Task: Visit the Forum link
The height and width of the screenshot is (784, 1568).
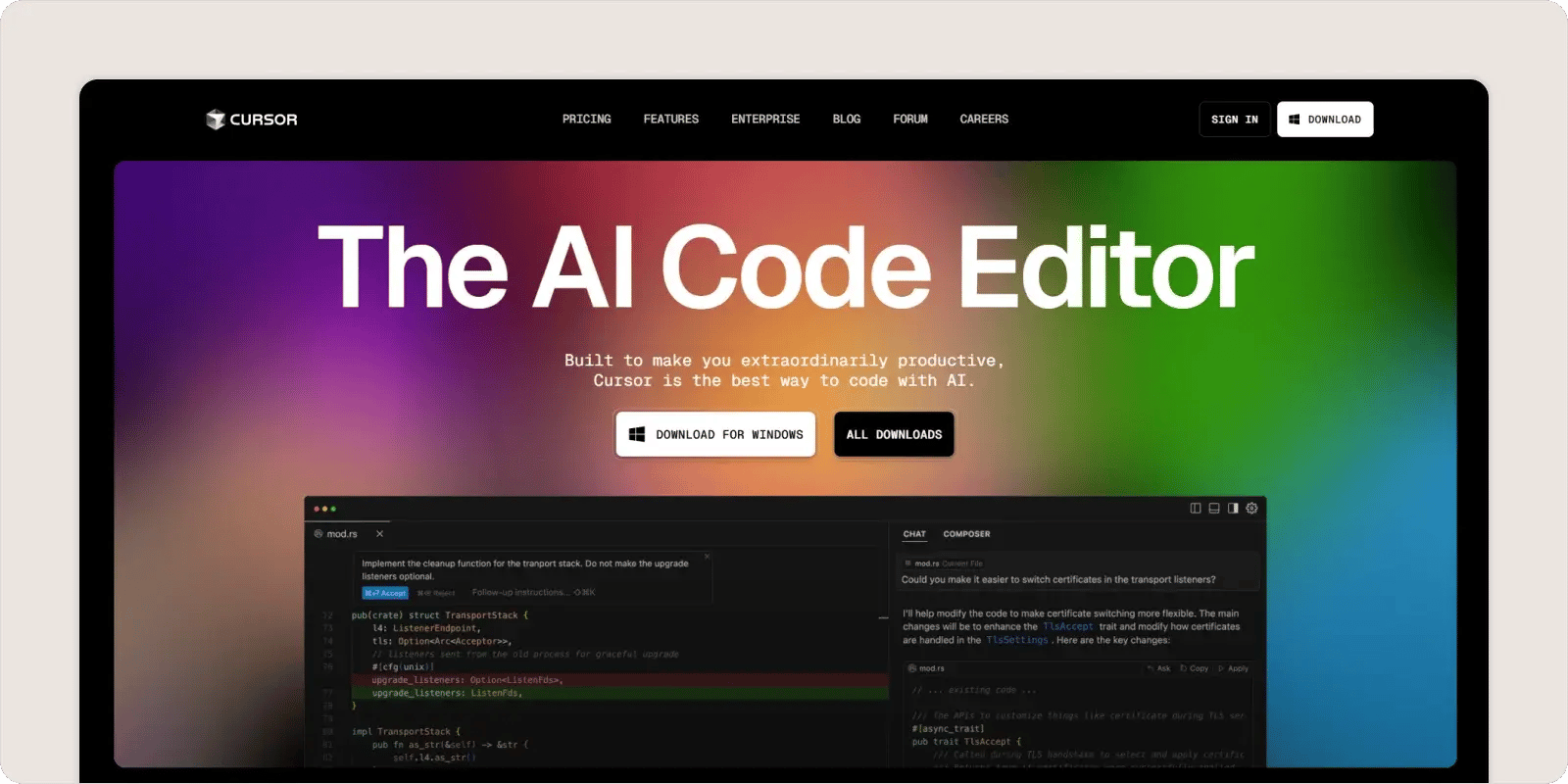Action: [x=910, y=119]
